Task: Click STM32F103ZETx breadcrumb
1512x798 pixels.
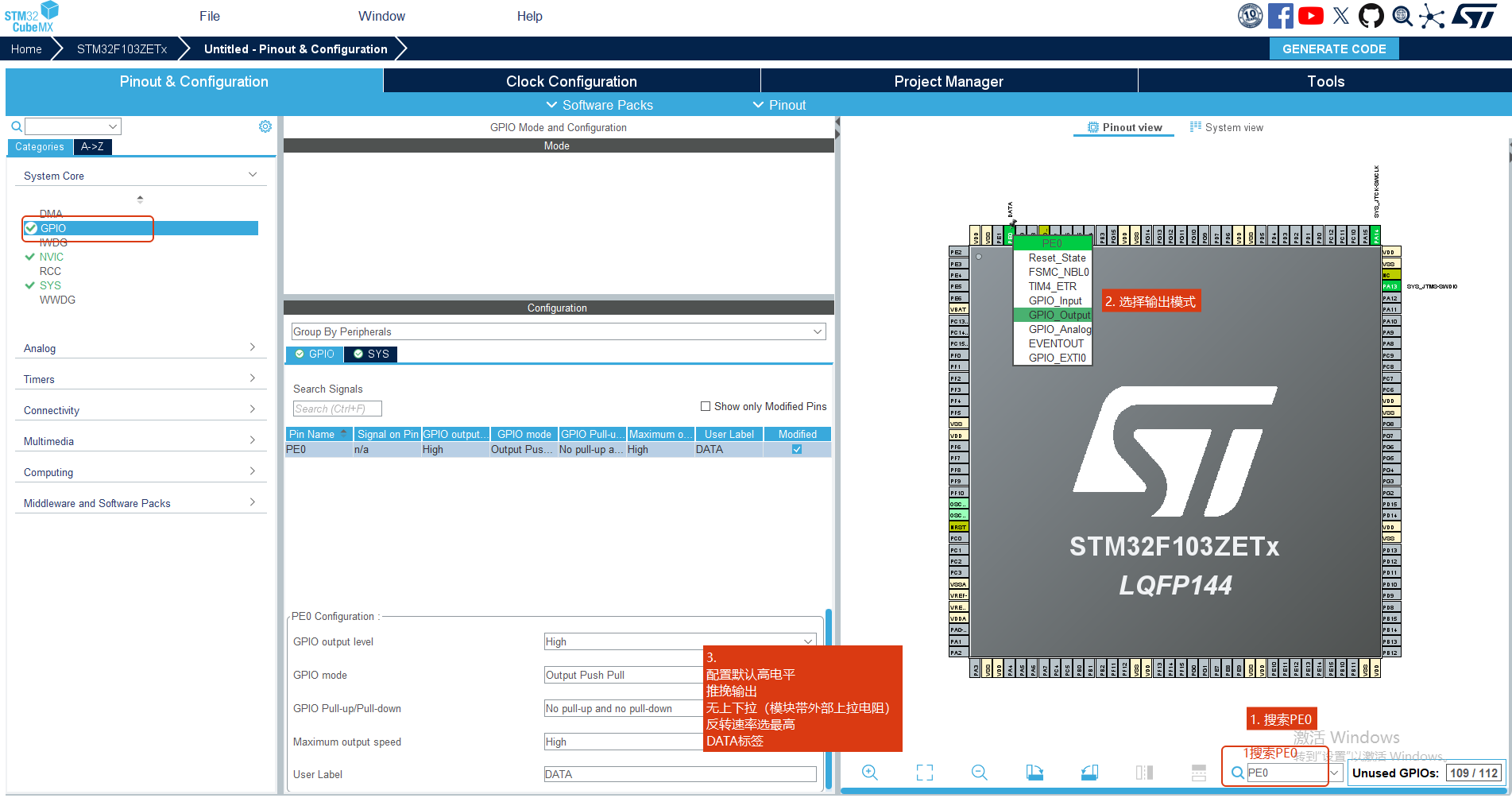Action: click(122, 48)
